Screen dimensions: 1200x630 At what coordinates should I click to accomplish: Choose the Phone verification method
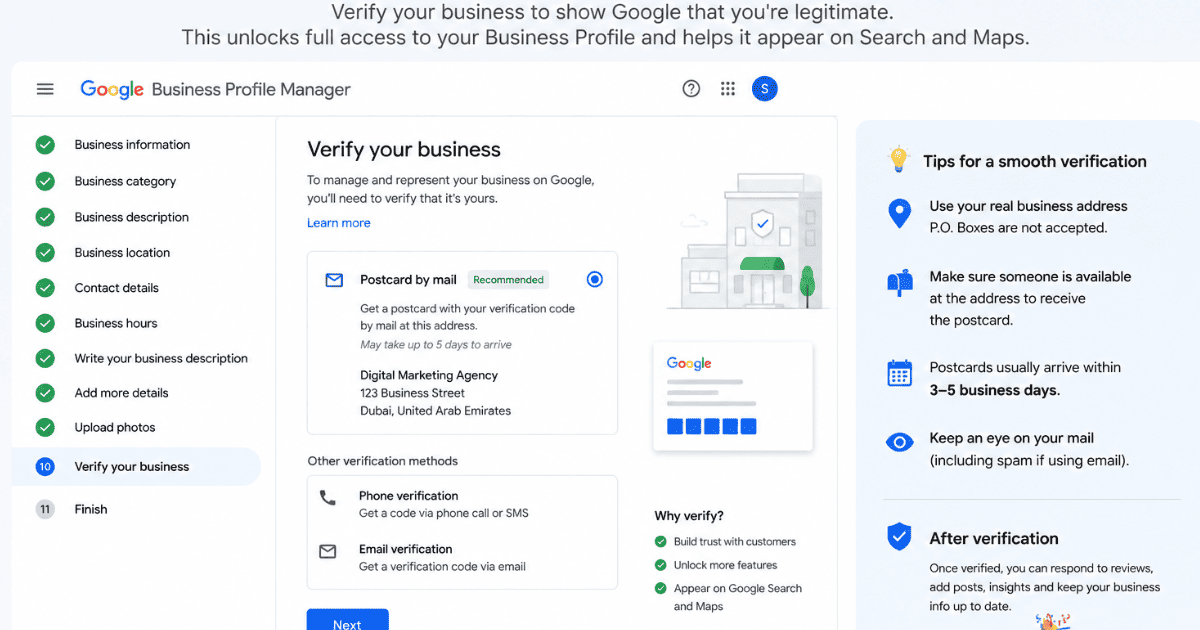(x=462, y=504)
